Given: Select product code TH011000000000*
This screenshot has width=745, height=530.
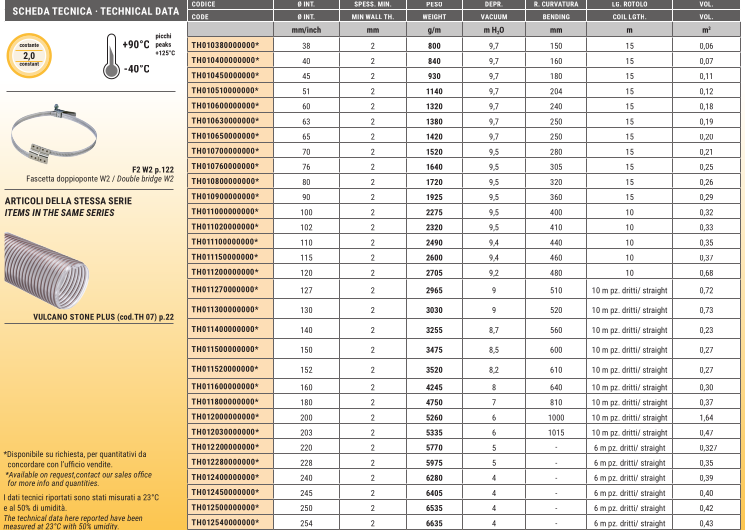Looking at the screenshot, I should coord(224,212).
